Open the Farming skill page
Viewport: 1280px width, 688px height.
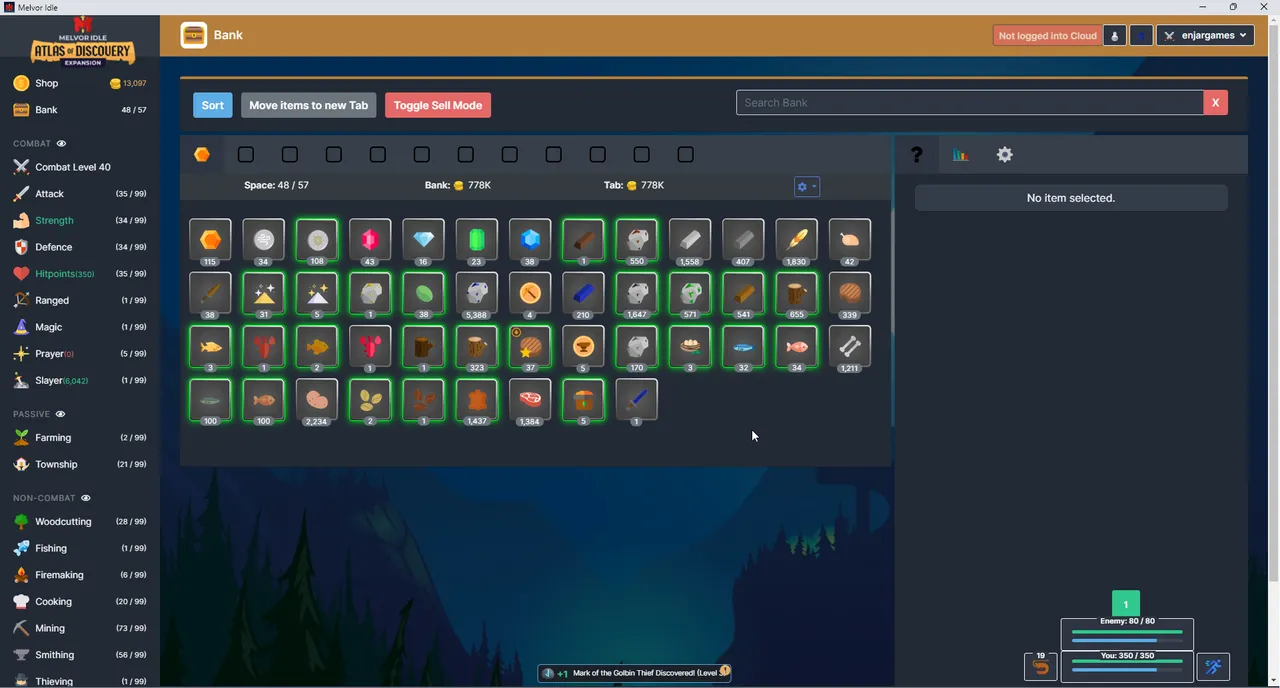coord(80,437)
